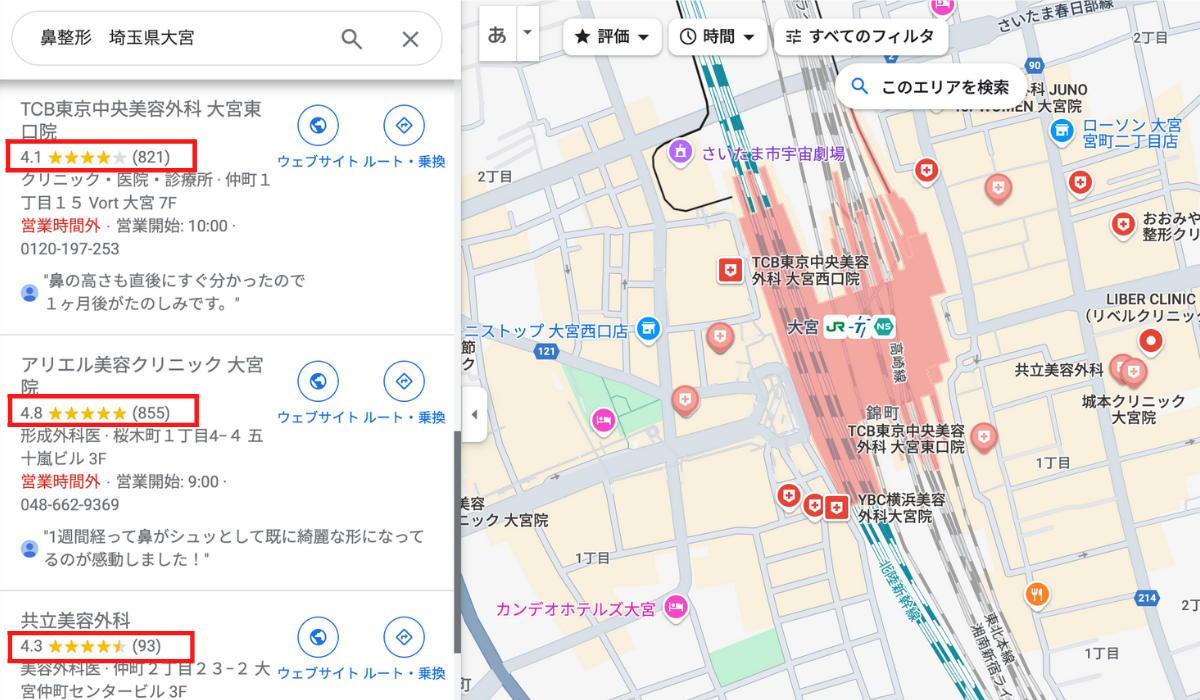Select TCB東京中央美容外科 大宮東口院 map pin
Screen dimensions: 1200x700
[x=984, y=436]
